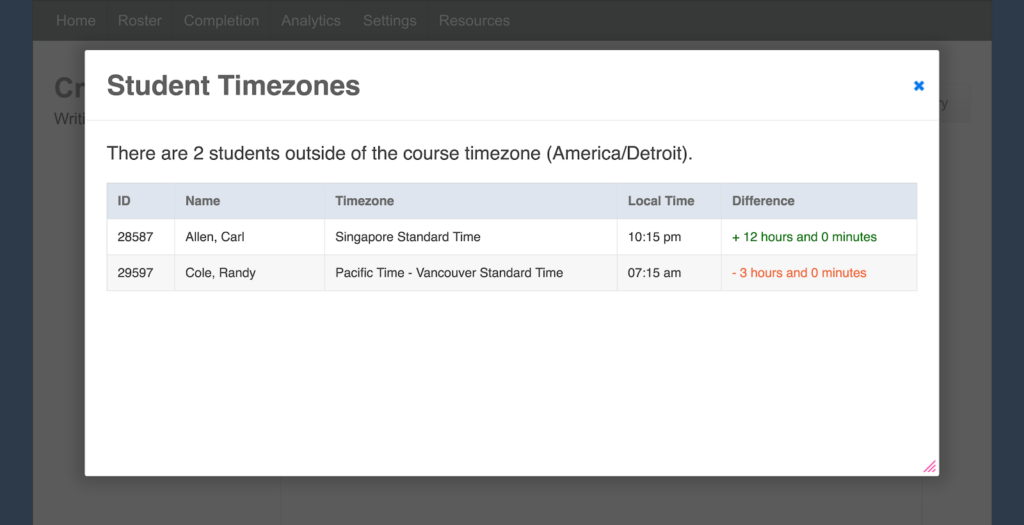The width and height of the screenshot is (1024, 525).
Task: Click the name Cole, Randy
Action: (x=220, y=273)
